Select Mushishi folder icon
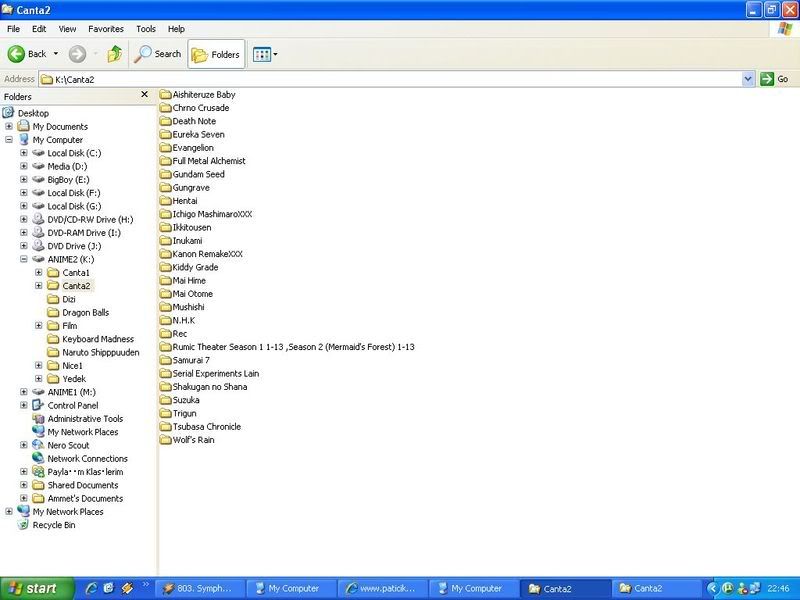This screenshot has width=800, height=600. (x=165, y=307)
